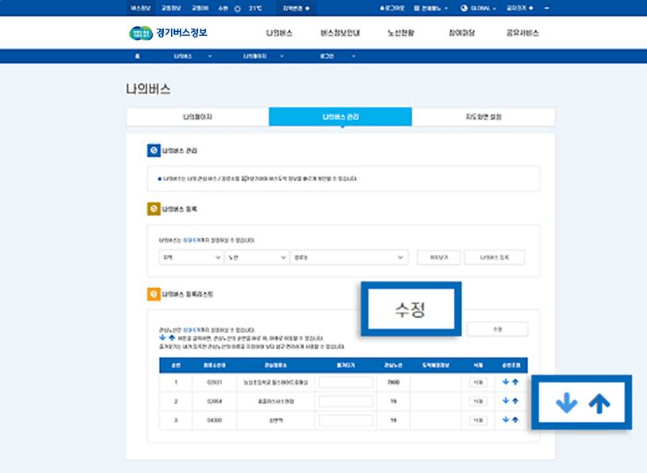Click the favorites input field in row 2
The width and height of the screenshot is (647, 473).
coord(346,401)
